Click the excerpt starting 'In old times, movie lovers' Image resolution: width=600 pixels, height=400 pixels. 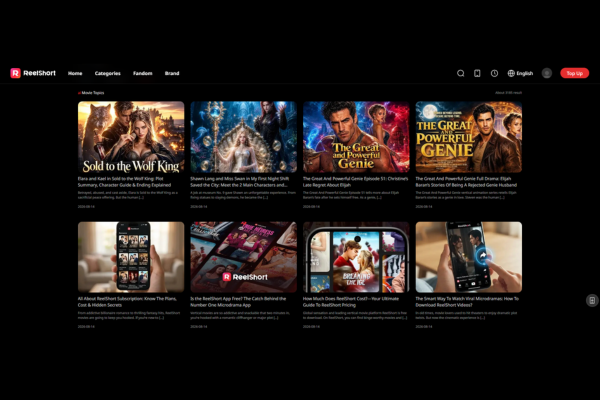coord(466,315)
